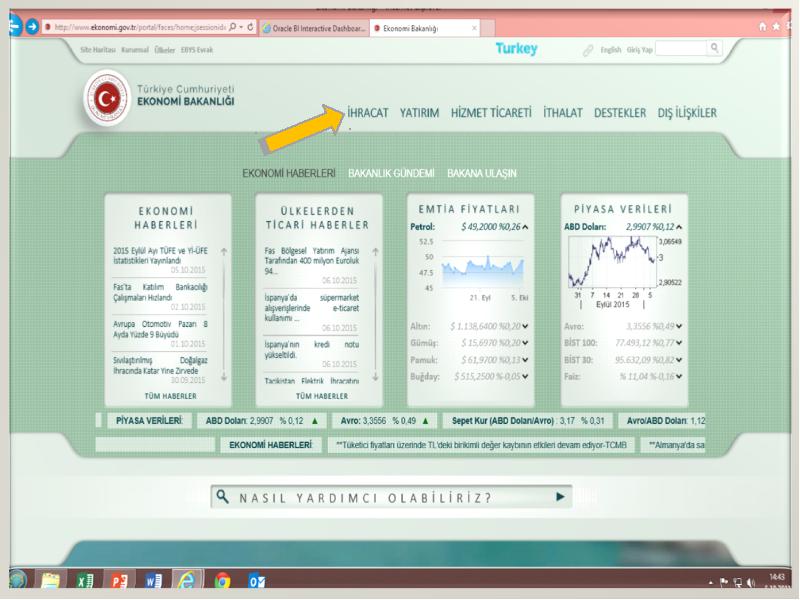Click the browser address bar URL
800x600 pixels.
pyautogui.click(x=140, y=27)
